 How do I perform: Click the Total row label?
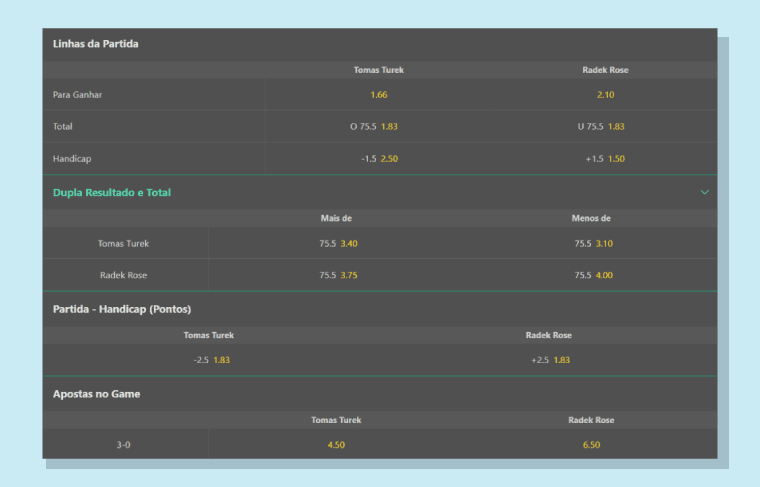[x=63, y=126]
